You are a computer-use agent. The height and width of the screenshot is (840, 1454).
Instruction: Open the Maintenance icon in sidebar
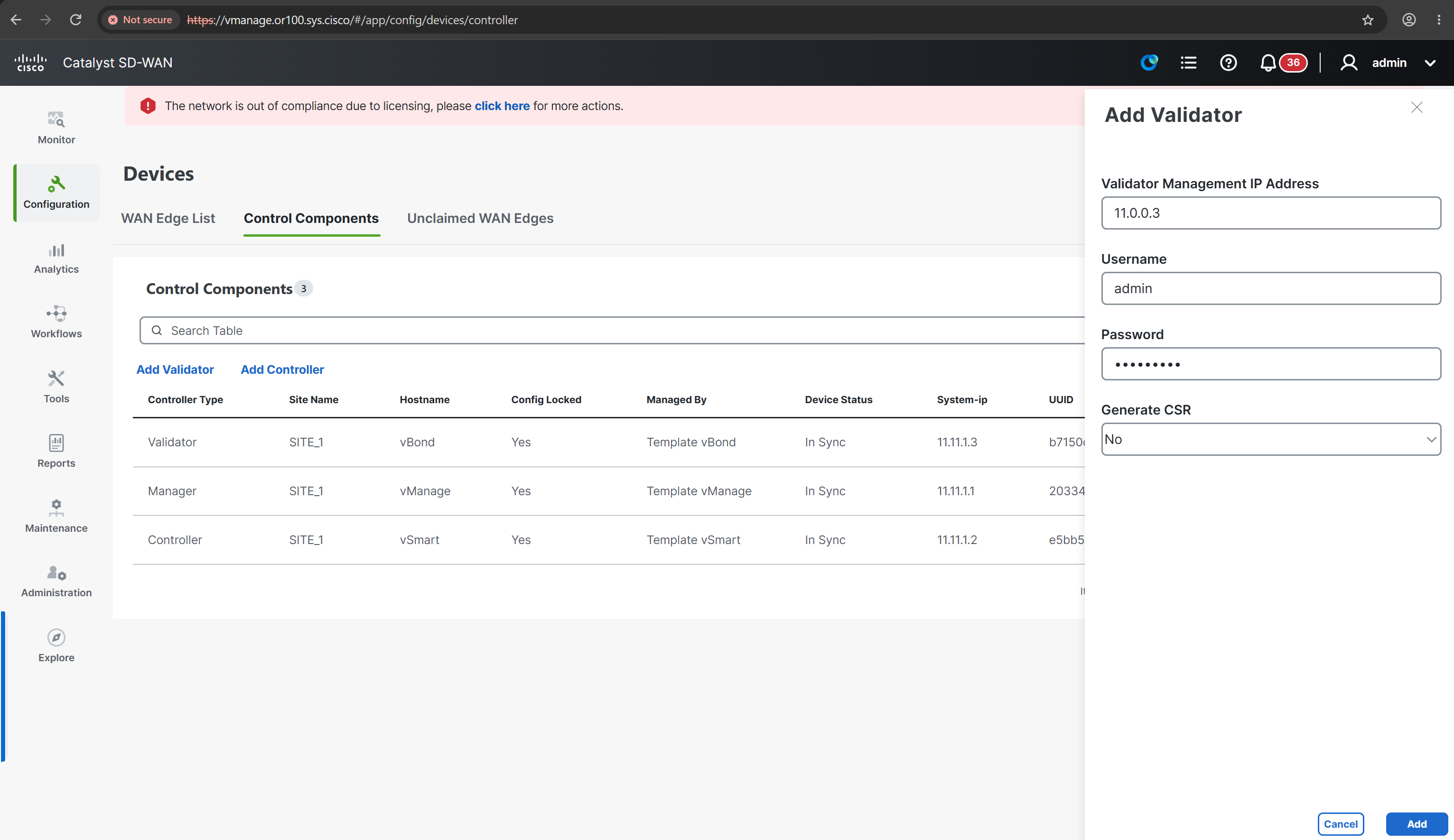click(56, 508)
